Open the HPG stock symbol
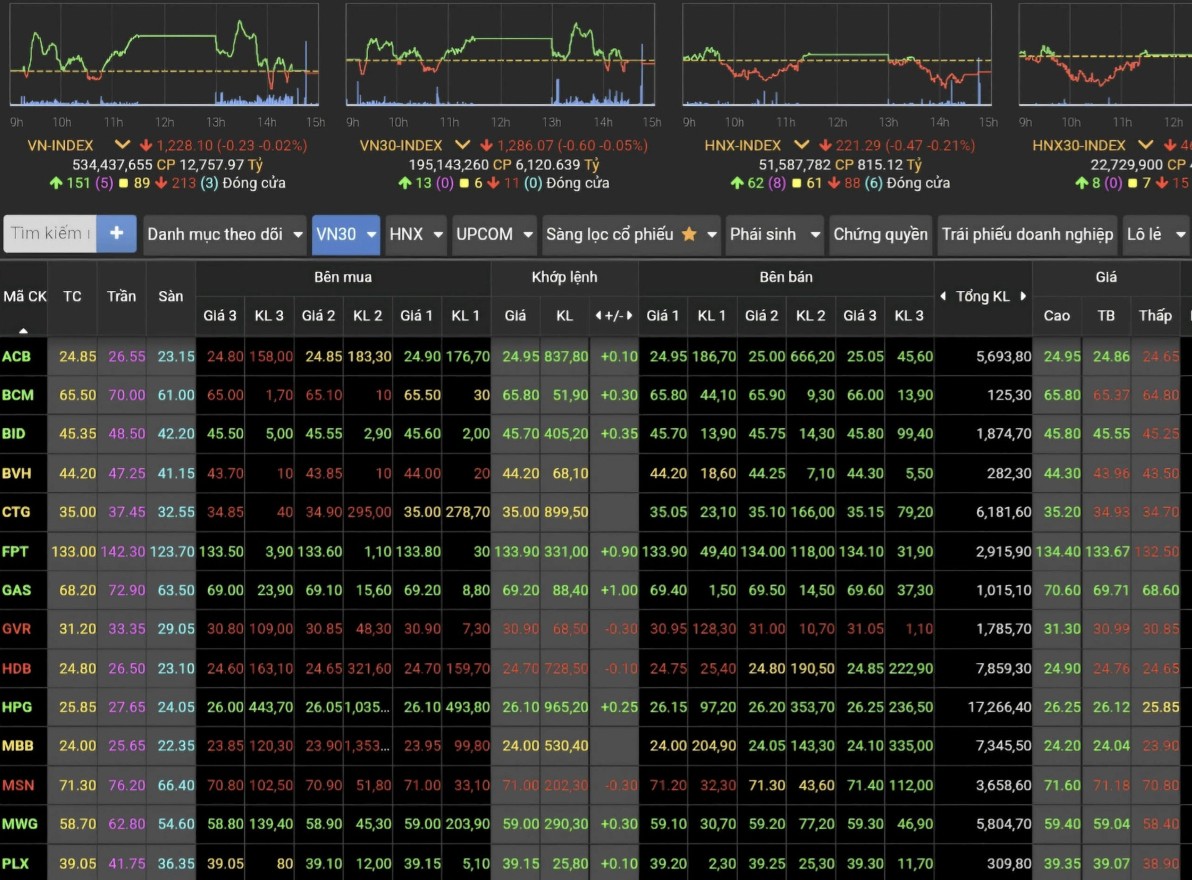1192x880 pixels. coord(17,707)
